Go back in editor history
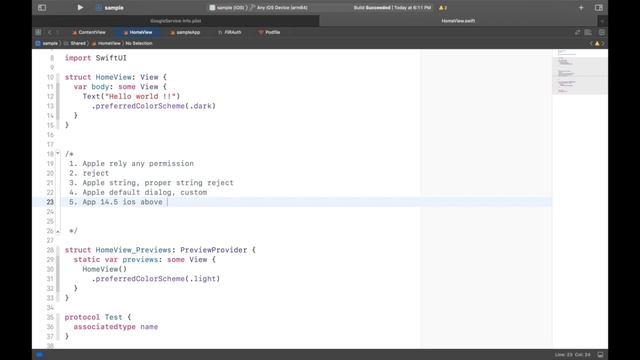640x360 pixels. [50, 32]
